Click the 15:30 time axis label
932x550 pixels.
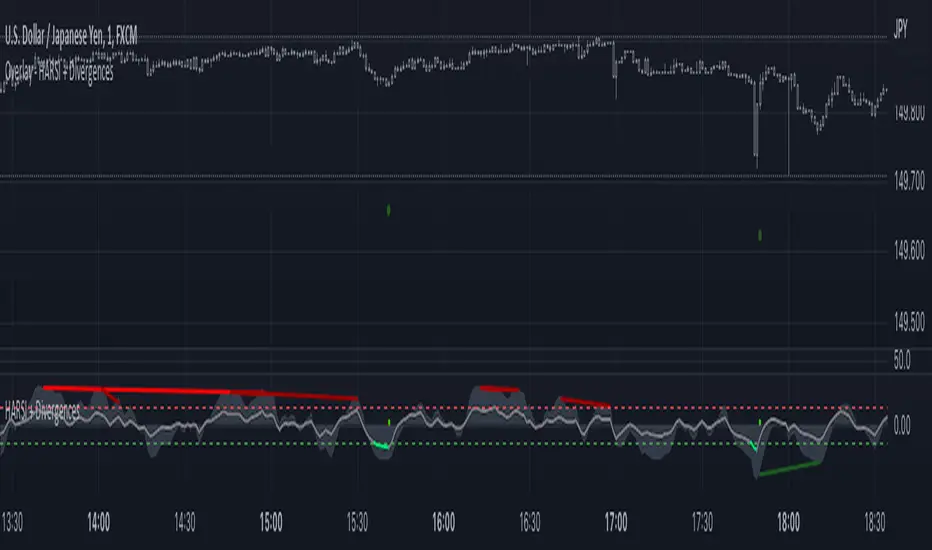pyautogui.click(x=357, y=523)
